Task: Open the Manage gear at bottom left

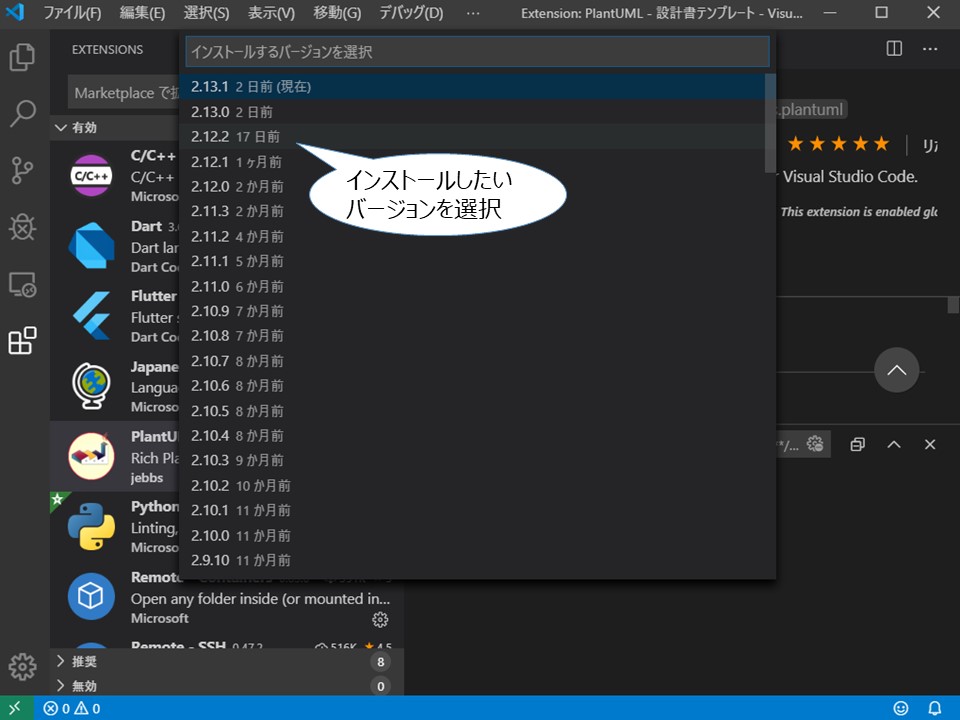Action: point(22,667)
